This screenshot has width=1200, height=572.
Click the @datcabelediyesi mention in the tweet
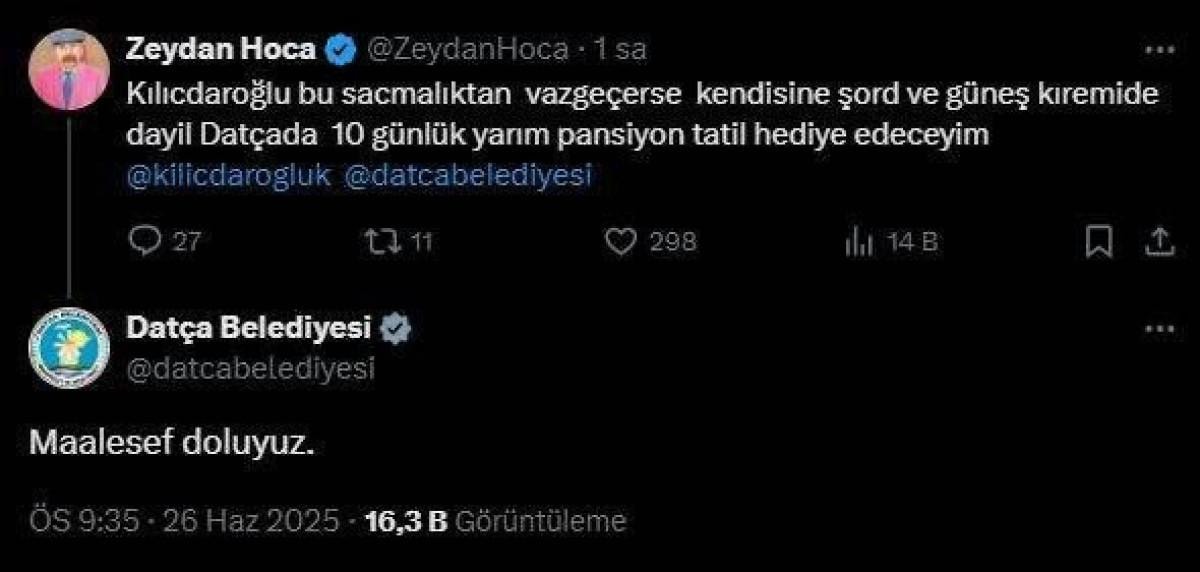[x=468, y=175]
